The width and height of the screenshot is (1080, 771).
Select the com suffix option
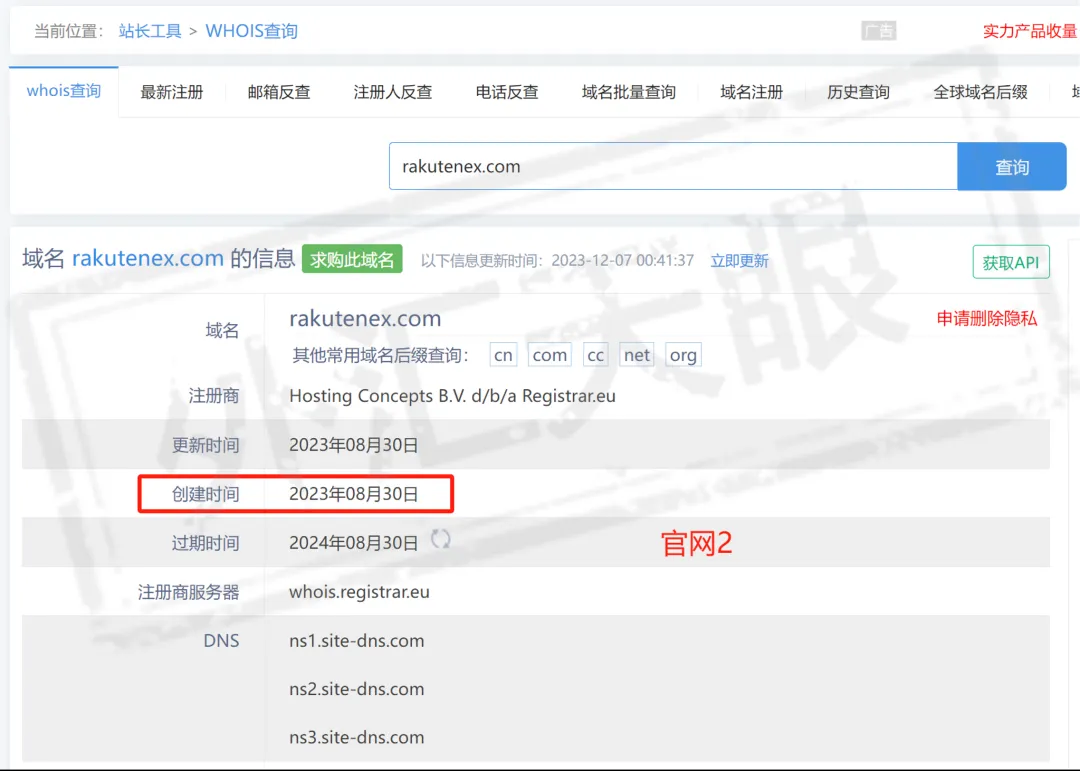coord(550,355)
